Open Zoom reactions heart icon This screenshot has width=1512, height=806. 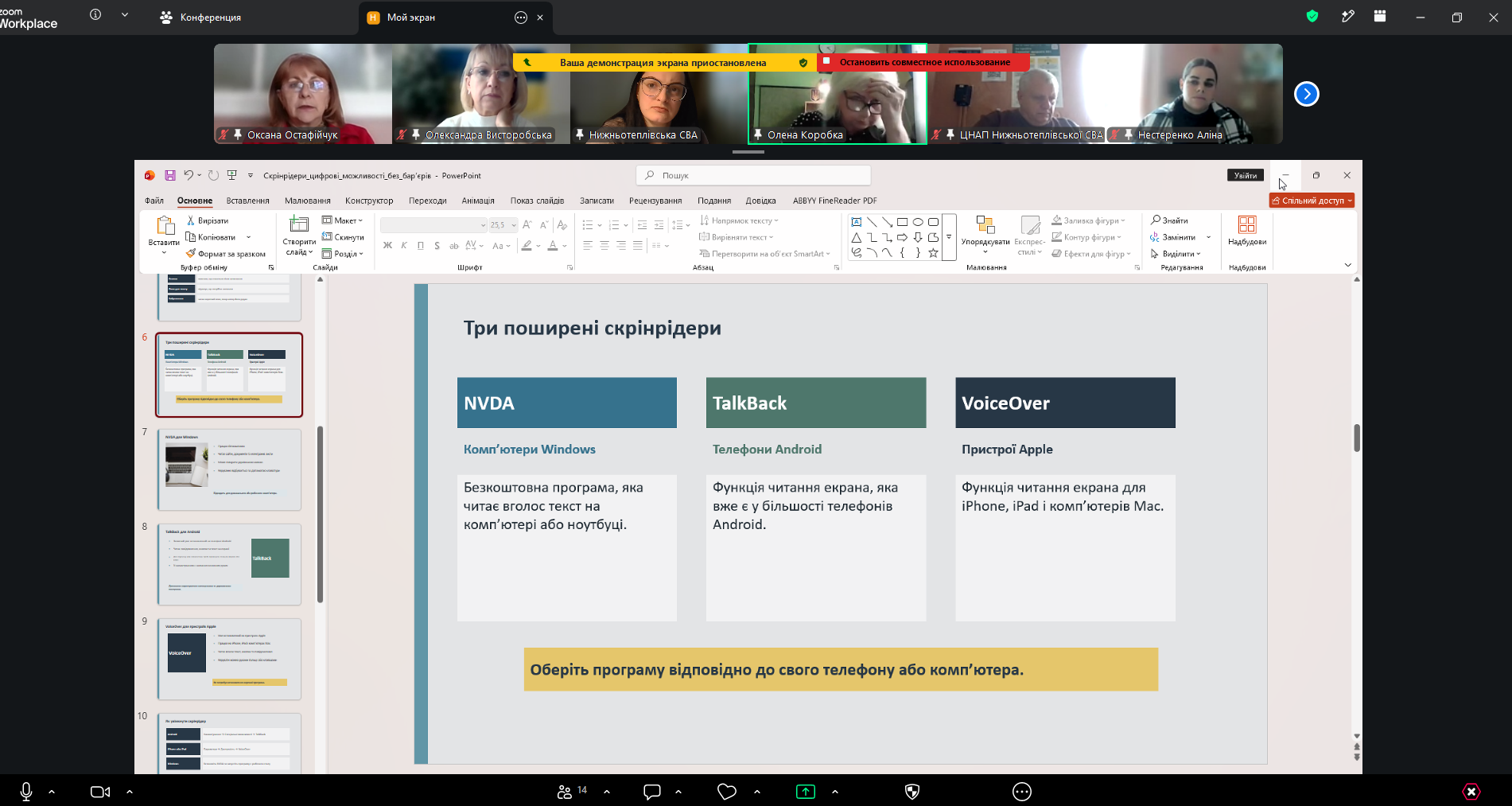[727, 792]
